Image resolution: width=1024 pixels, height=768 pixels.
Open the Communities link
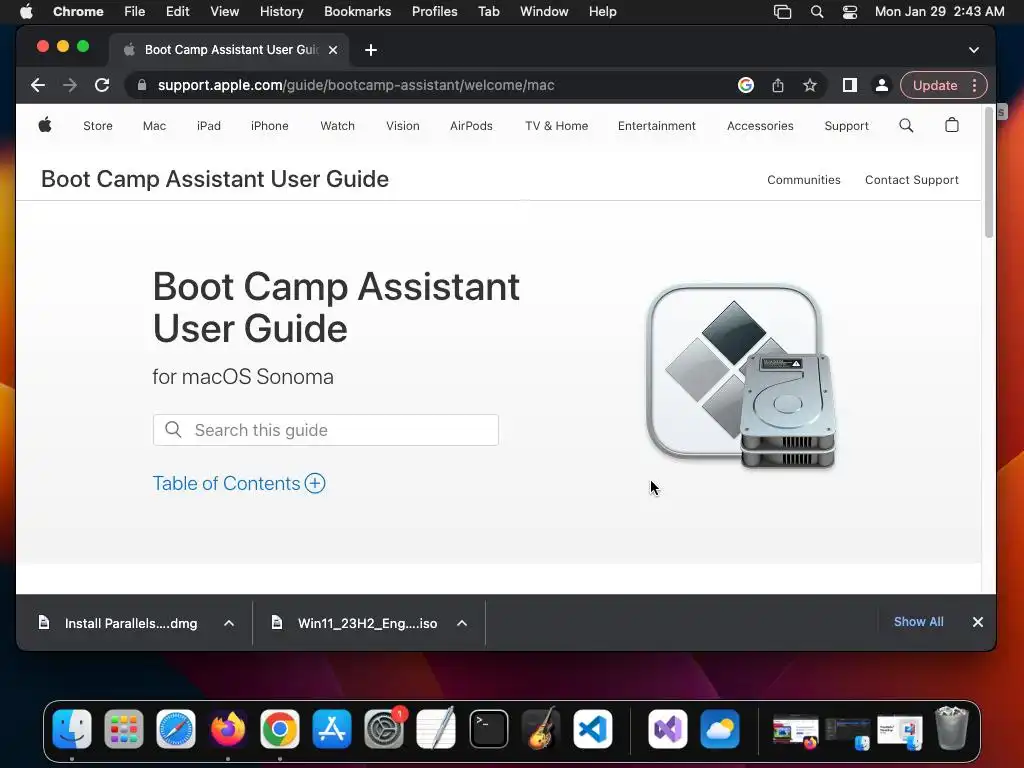click(804, 180)
